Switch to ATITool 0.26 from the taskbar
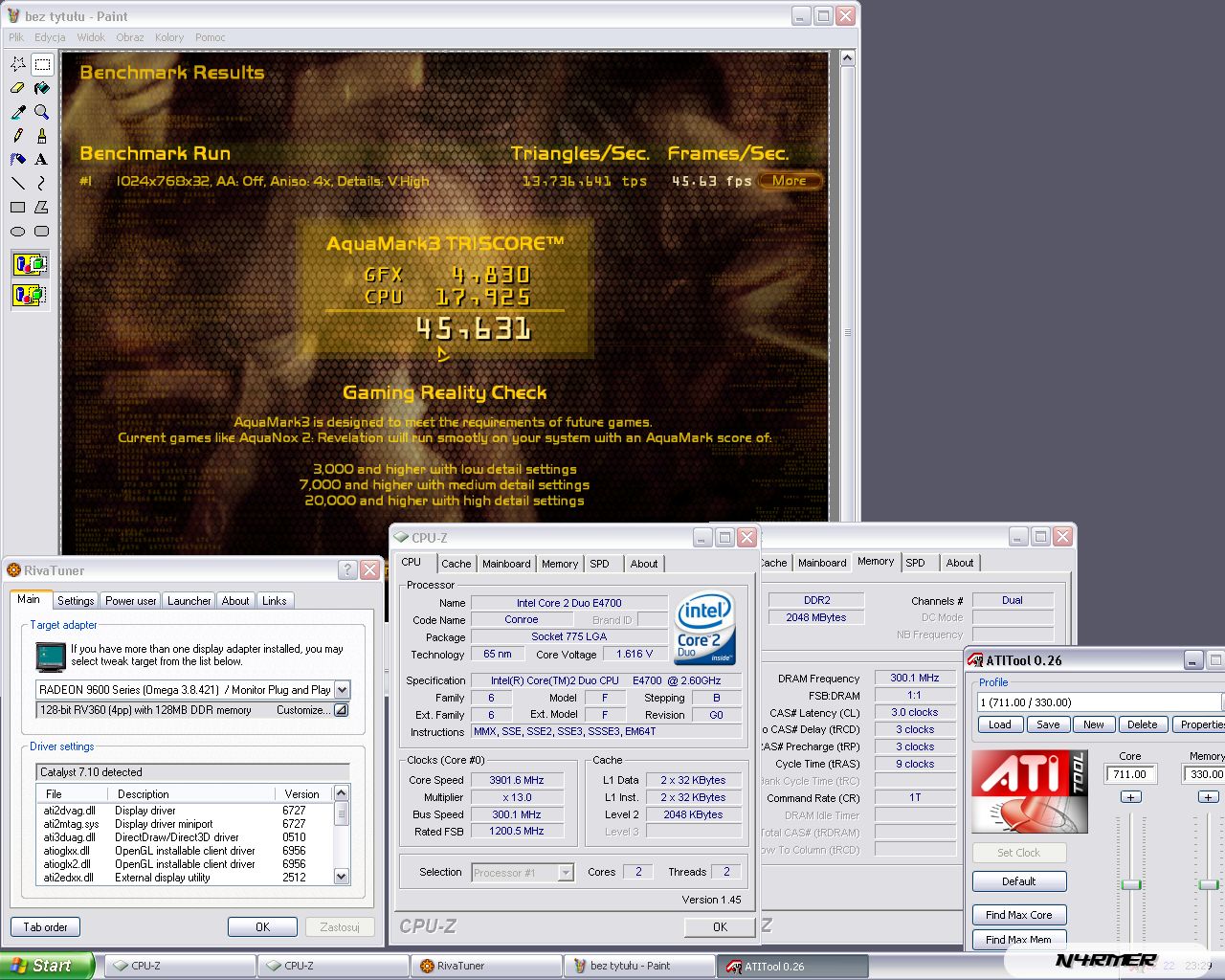Image resolution: width=1225 pixels, height=980 pixels. click(x=793, y=966)
